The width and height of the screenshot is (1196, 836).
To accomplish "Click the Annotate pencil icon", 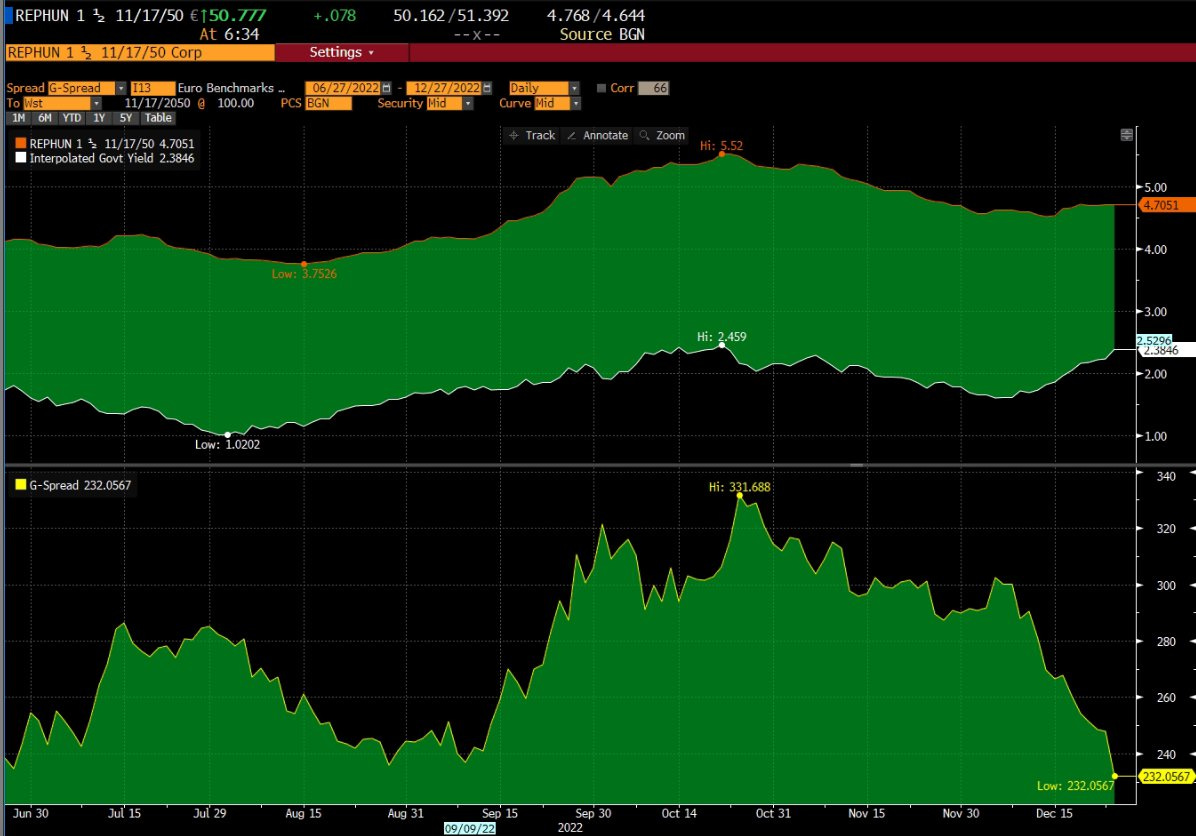I will coord(571,136).
